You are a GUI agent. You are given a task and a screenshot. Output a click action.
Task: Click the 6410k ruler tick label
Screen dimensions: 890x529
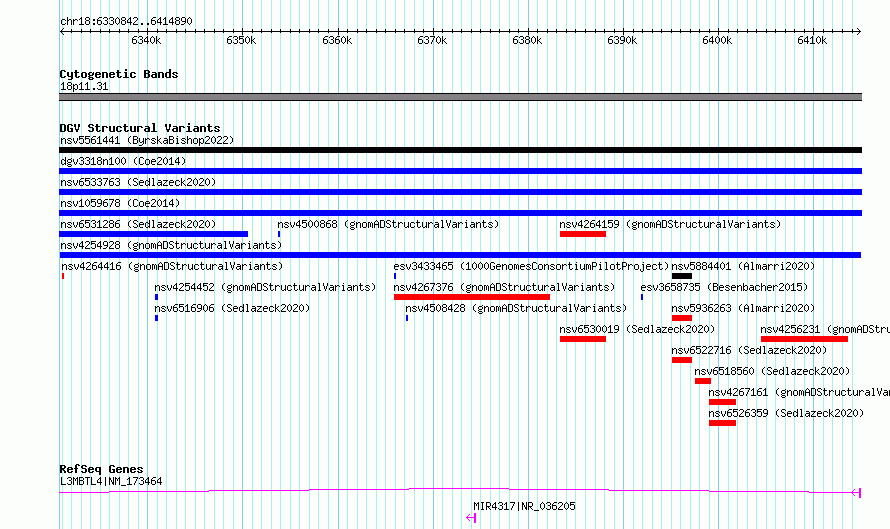pyautogui.click(x=812, y=40)
